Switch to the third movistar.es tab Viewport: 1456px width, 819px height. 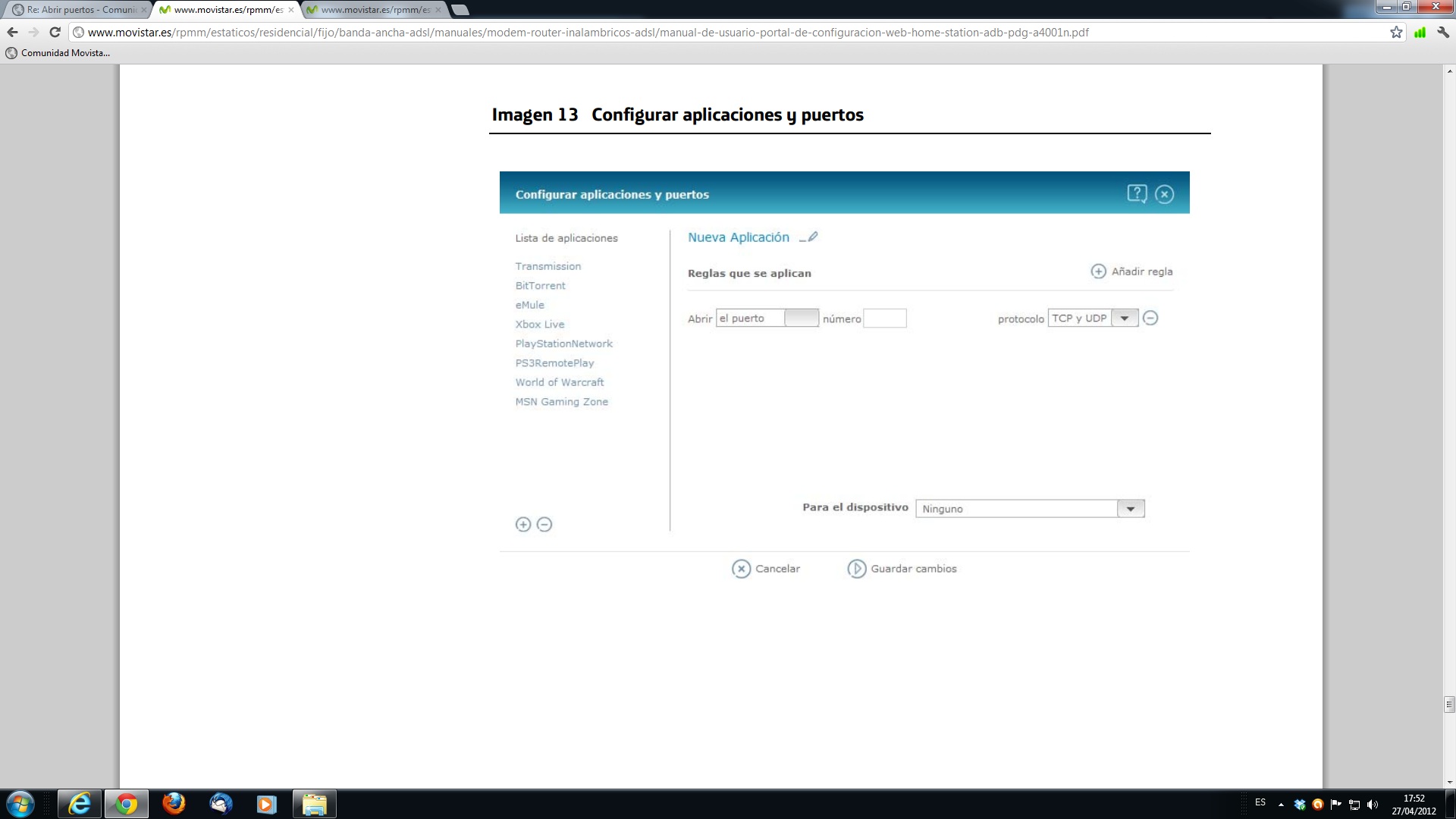pos(375,10)
